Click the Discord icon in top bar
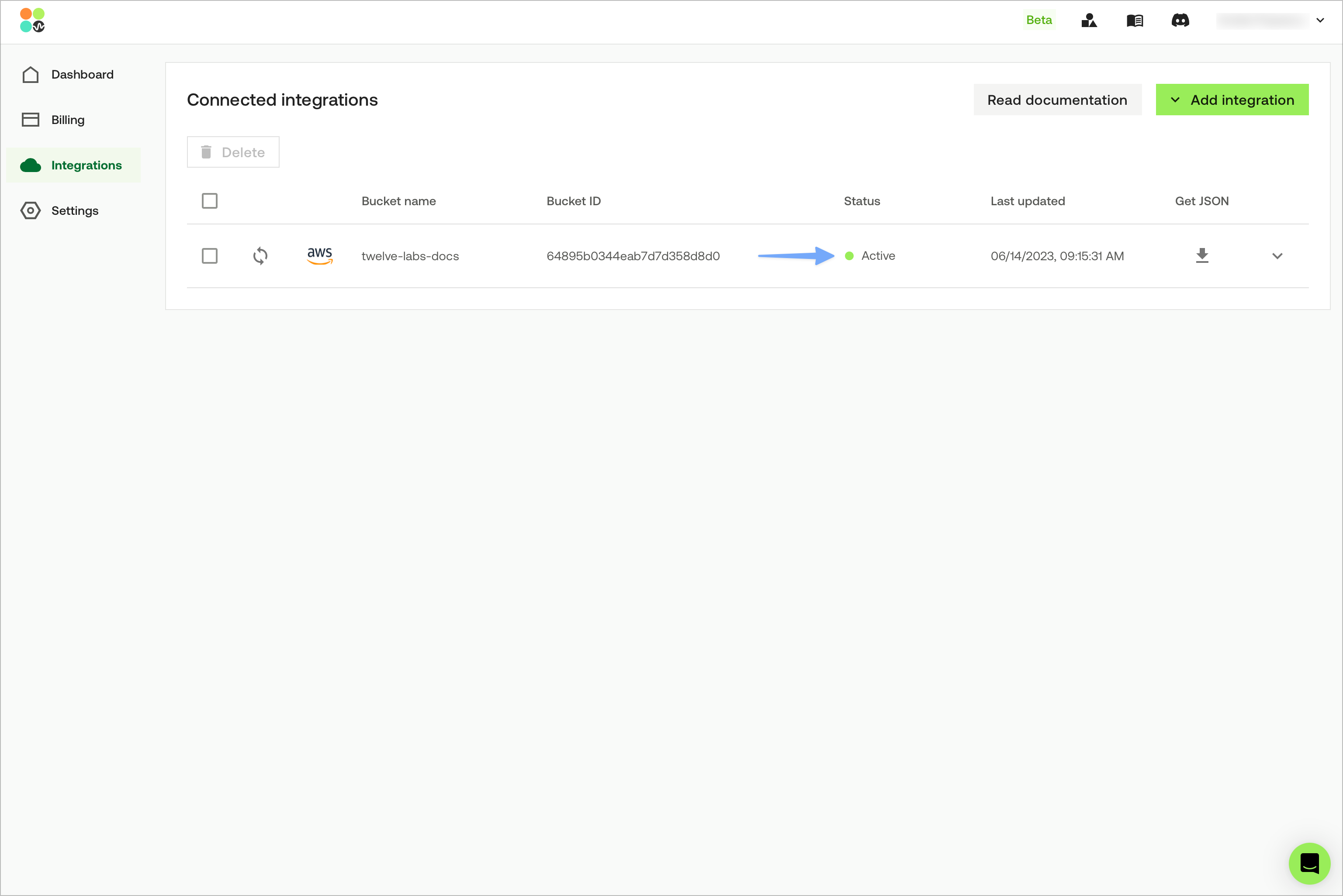 coord(1180,21)
